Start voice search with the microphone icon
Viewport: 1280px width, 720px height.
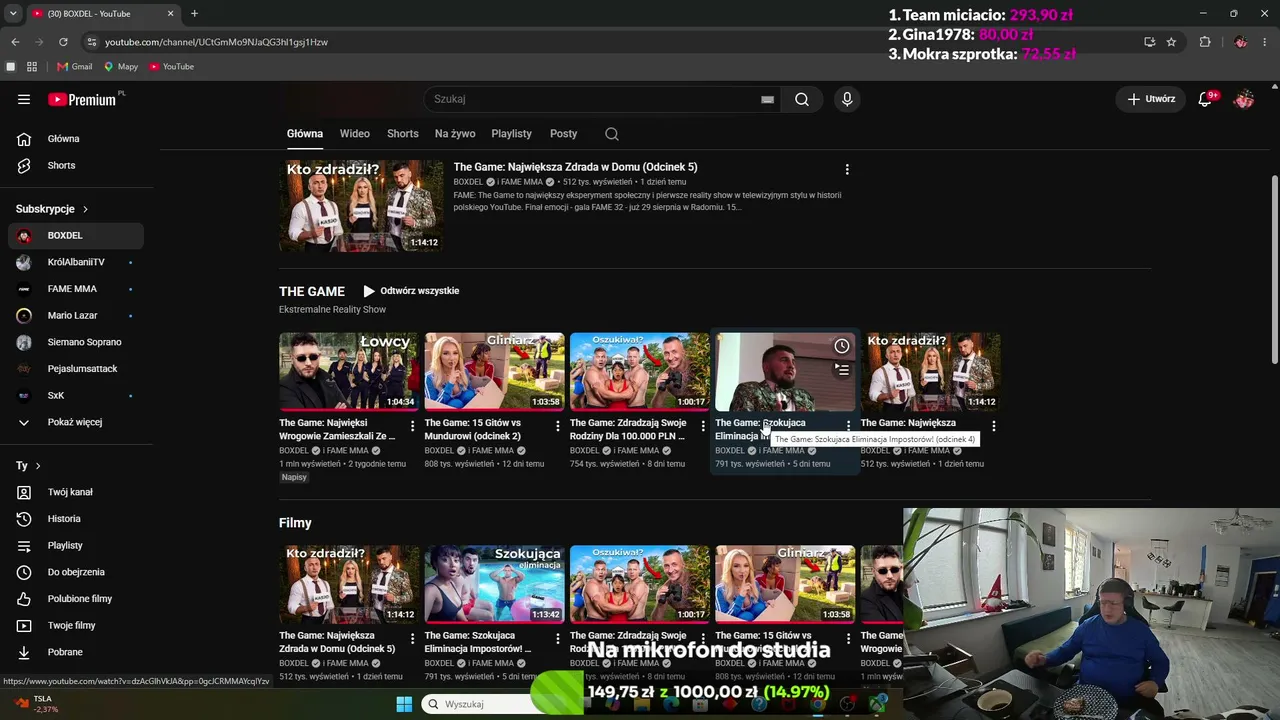847,99
